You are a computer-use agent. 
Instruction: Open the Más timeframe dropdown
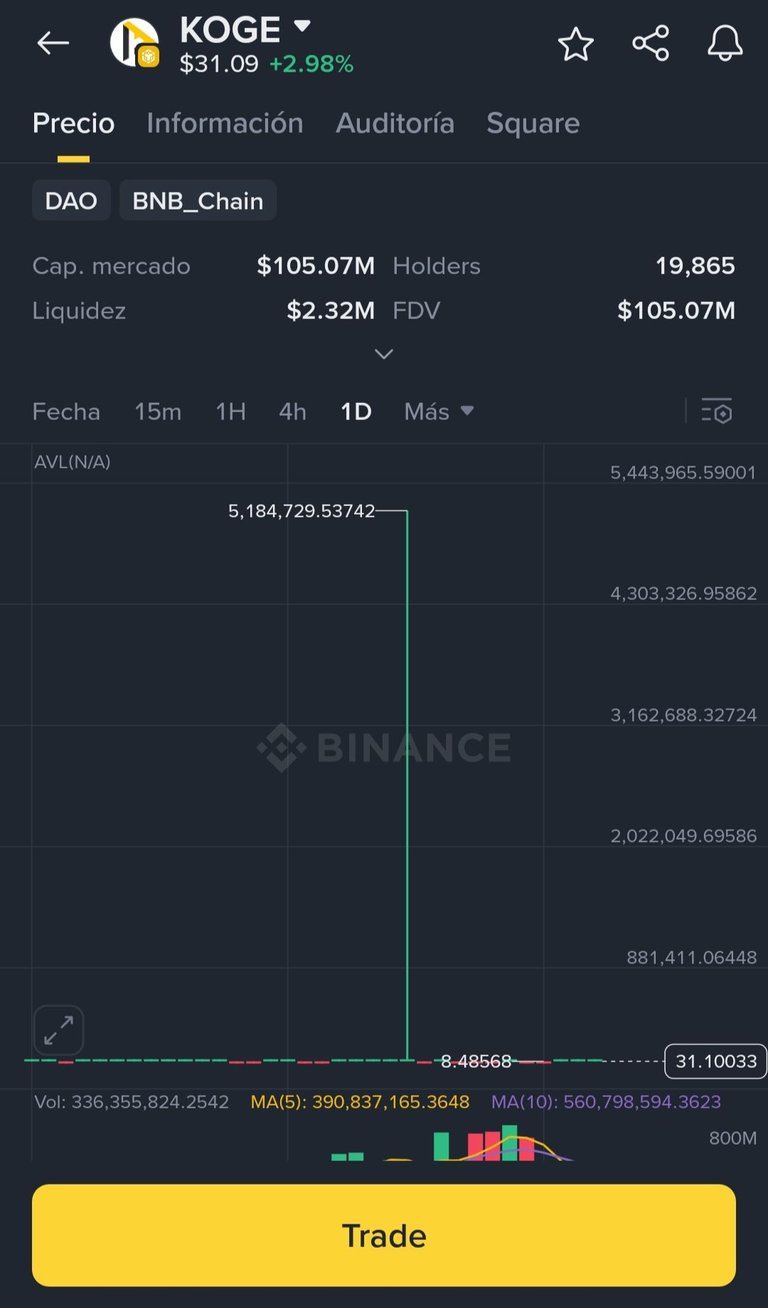439,411
